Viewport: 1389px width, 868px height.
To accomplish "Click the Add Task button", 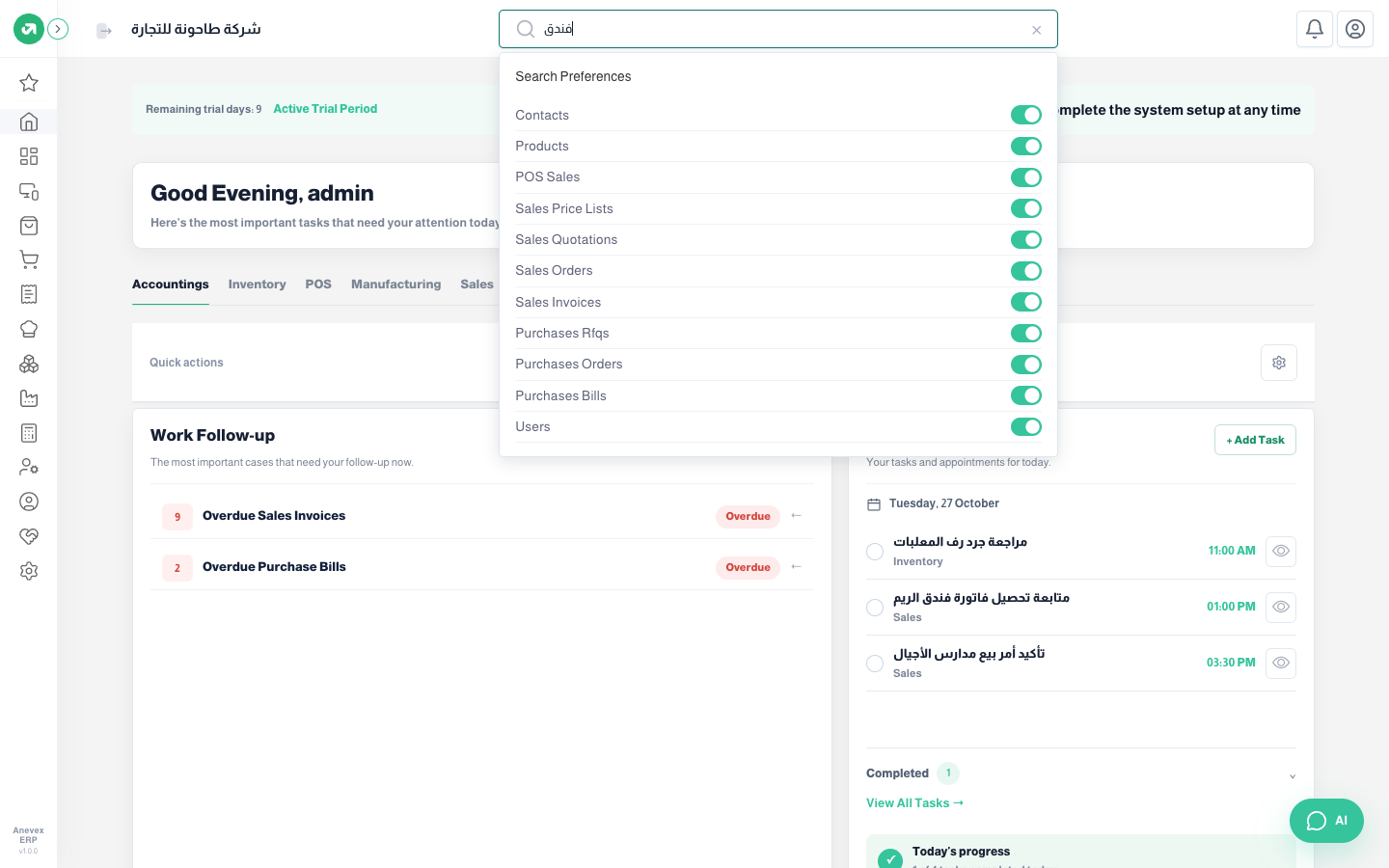I will tap(1255, 440).
